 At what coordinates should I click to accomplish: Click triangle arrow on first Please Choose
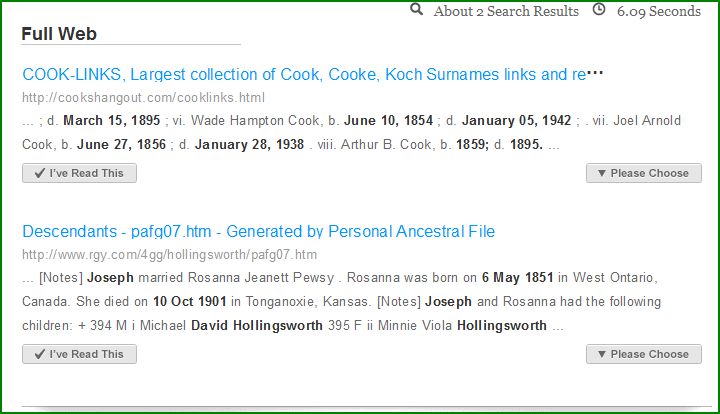602,173
